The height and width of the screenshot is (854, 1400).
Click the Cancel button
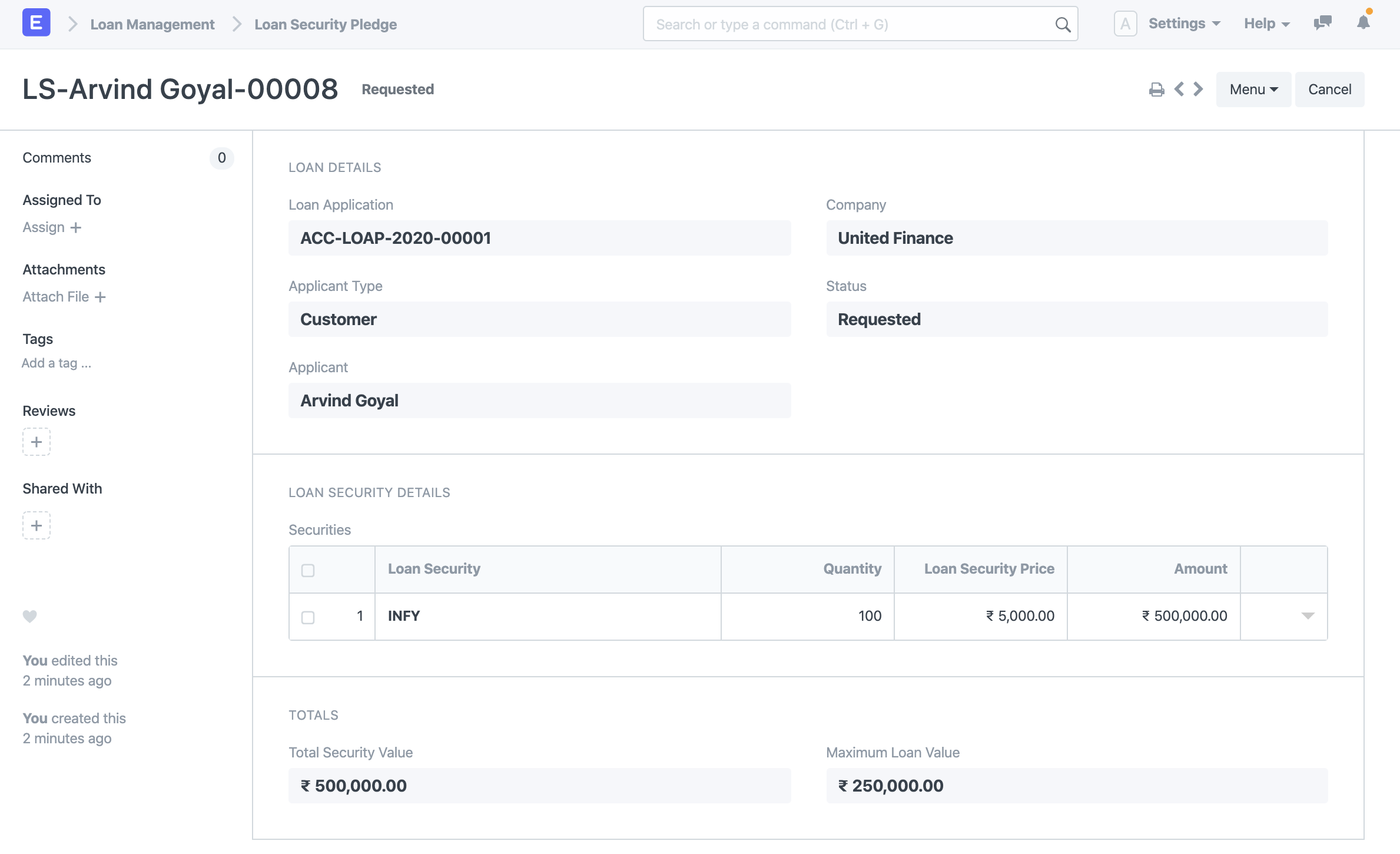click(1330, 89)
